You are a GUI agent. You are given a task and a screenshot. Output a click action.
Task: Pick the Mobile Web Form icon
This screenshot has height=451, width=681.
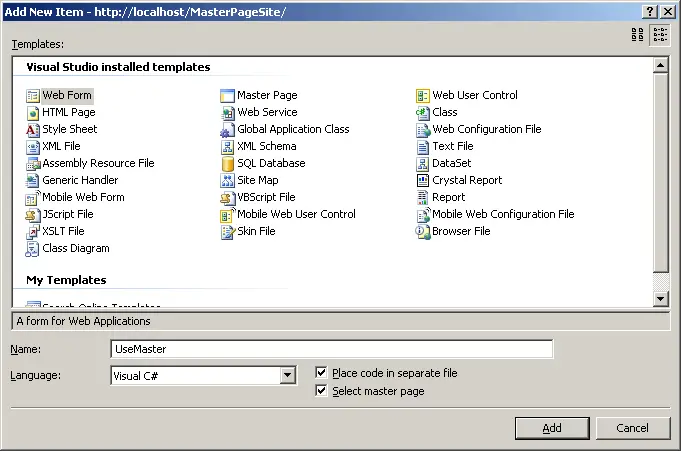pos(33,198)
